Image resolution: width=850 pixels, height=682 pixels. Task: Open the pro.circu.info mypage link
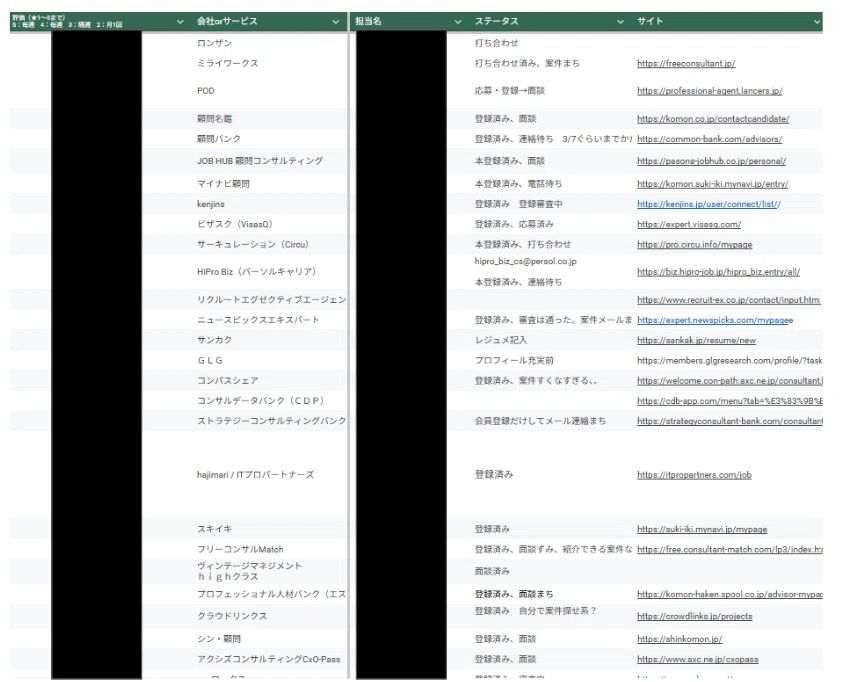(x=694, y=245)
